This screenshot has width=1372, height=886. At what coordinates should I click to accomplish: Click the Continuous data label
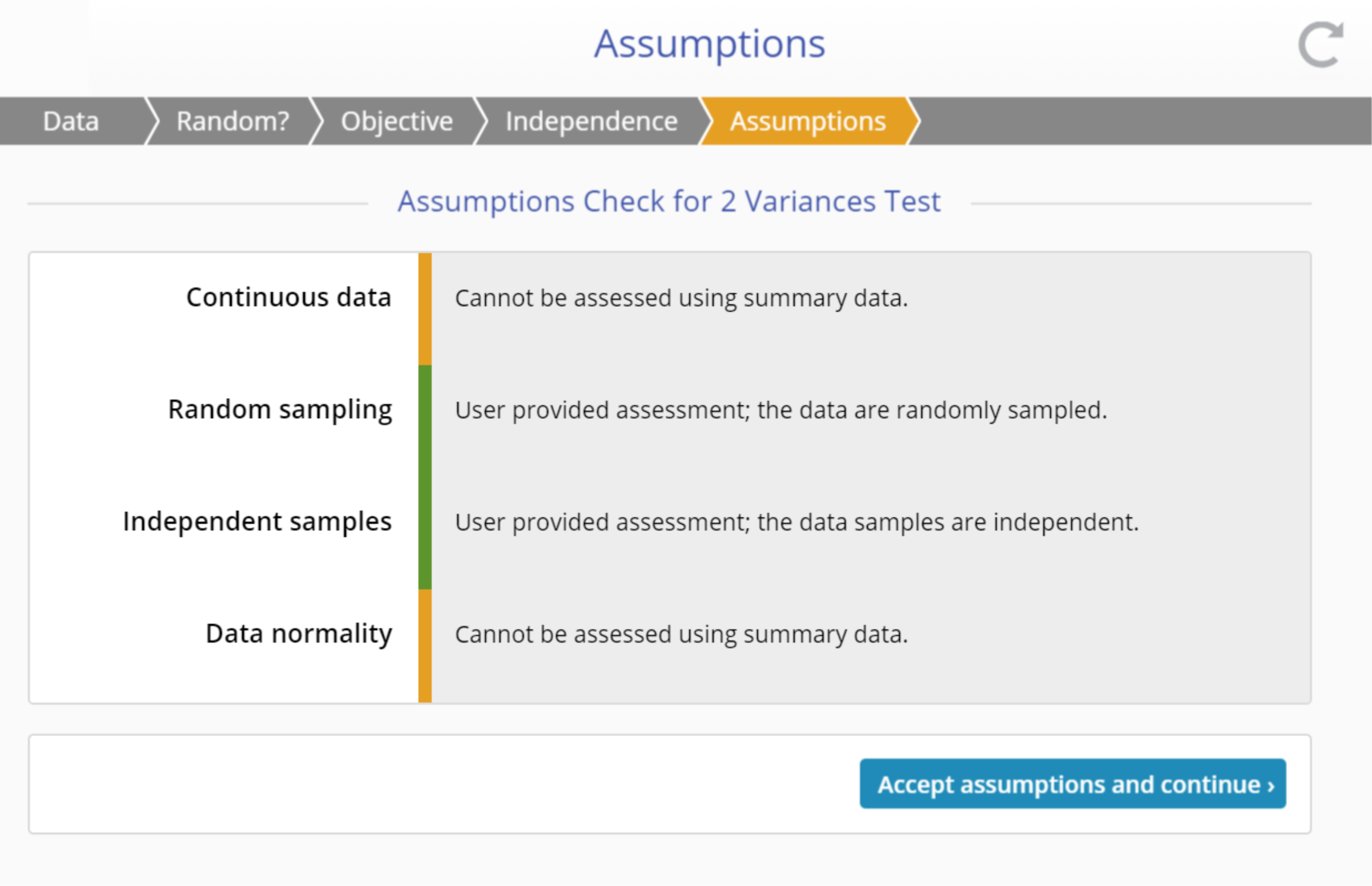coord(289,297)
